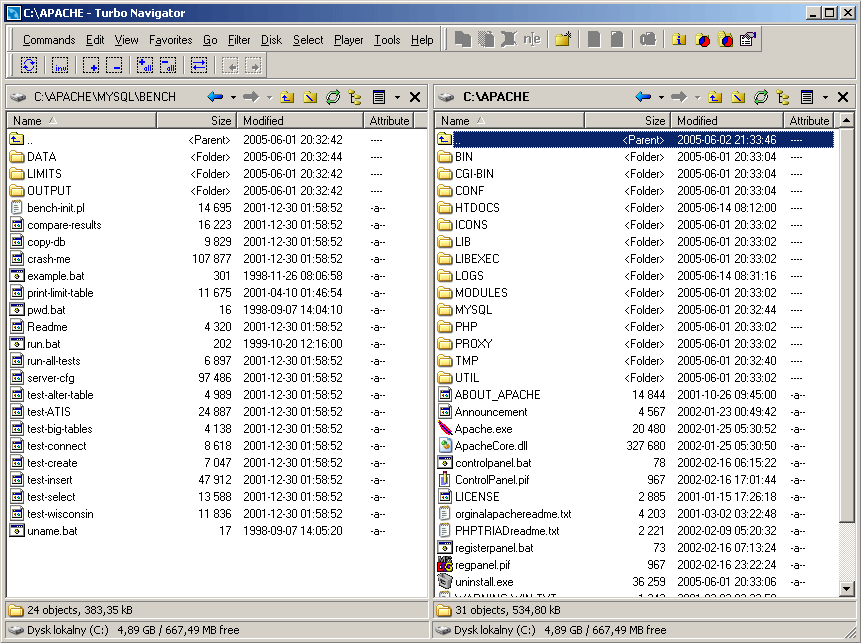Click the swap arrows selection toolbar icon

(198, 65)
